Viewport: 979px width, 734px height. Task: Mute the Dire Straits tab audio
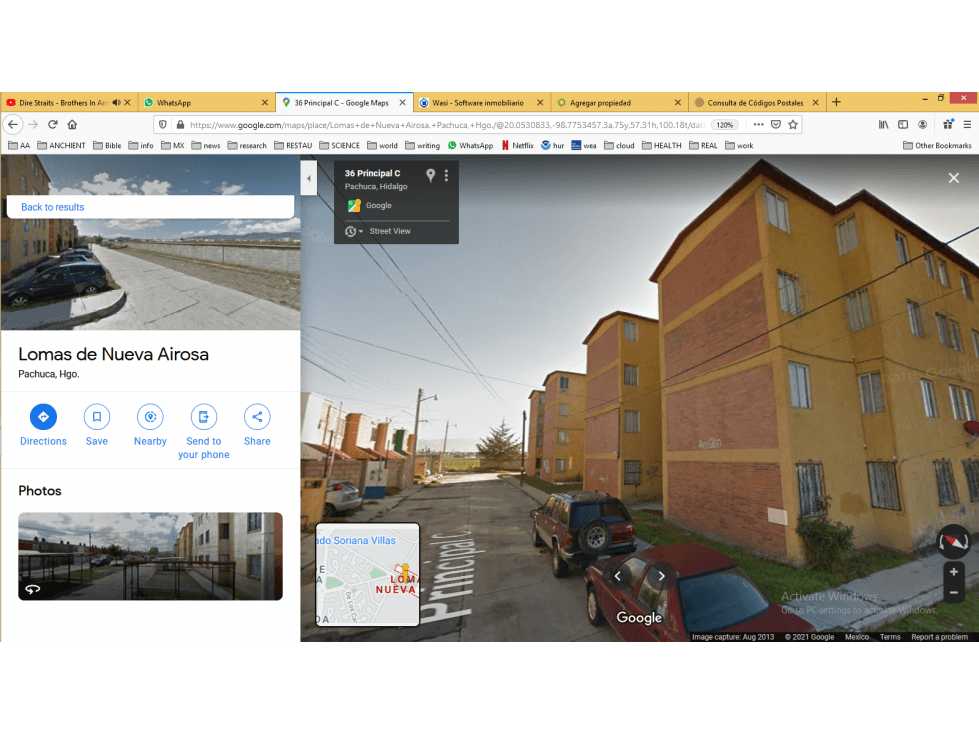pos(116,102)
